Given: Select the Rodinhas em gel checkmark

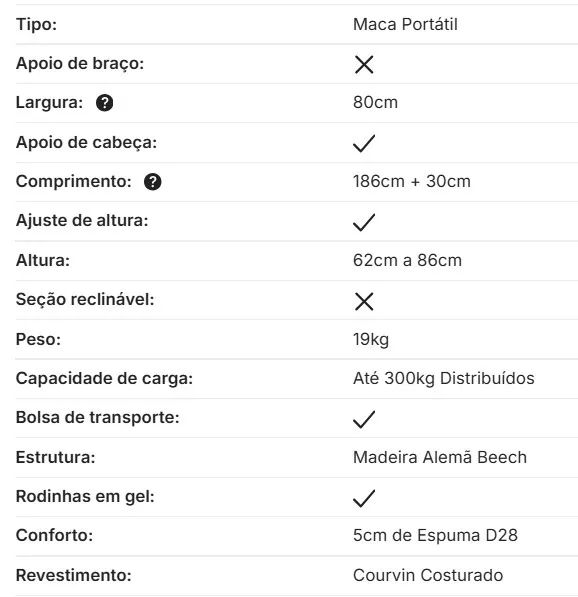Looking at the screenshot, I should 364,498.
